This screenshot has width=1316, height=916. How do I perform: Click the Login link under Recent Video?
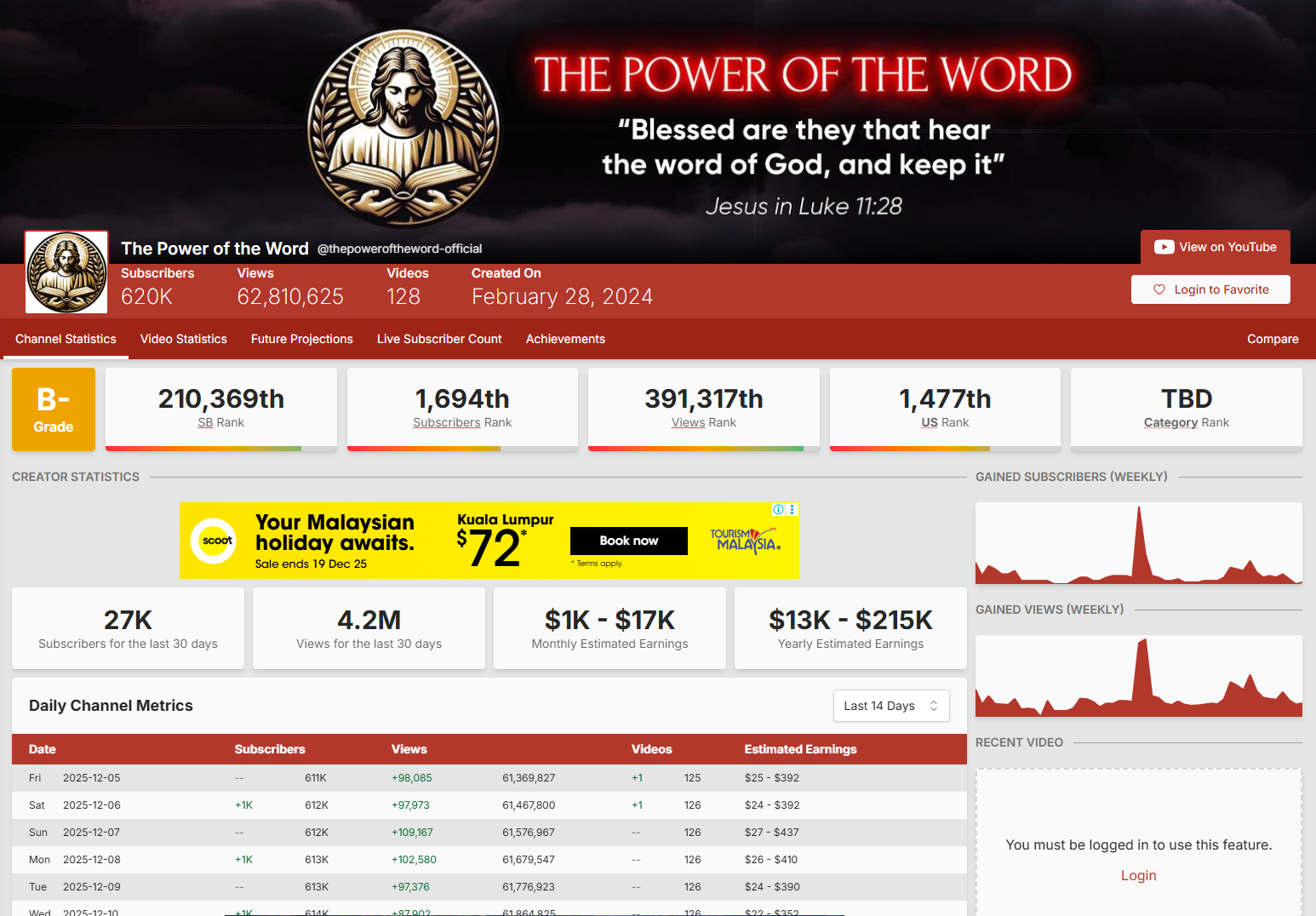coord(1138,875)
